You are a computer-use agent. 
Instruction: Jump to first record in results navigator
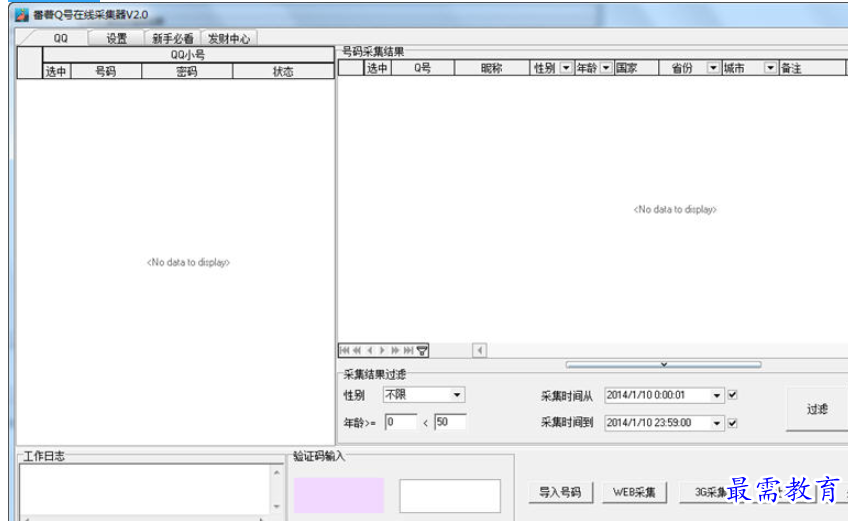coord(344,351)
